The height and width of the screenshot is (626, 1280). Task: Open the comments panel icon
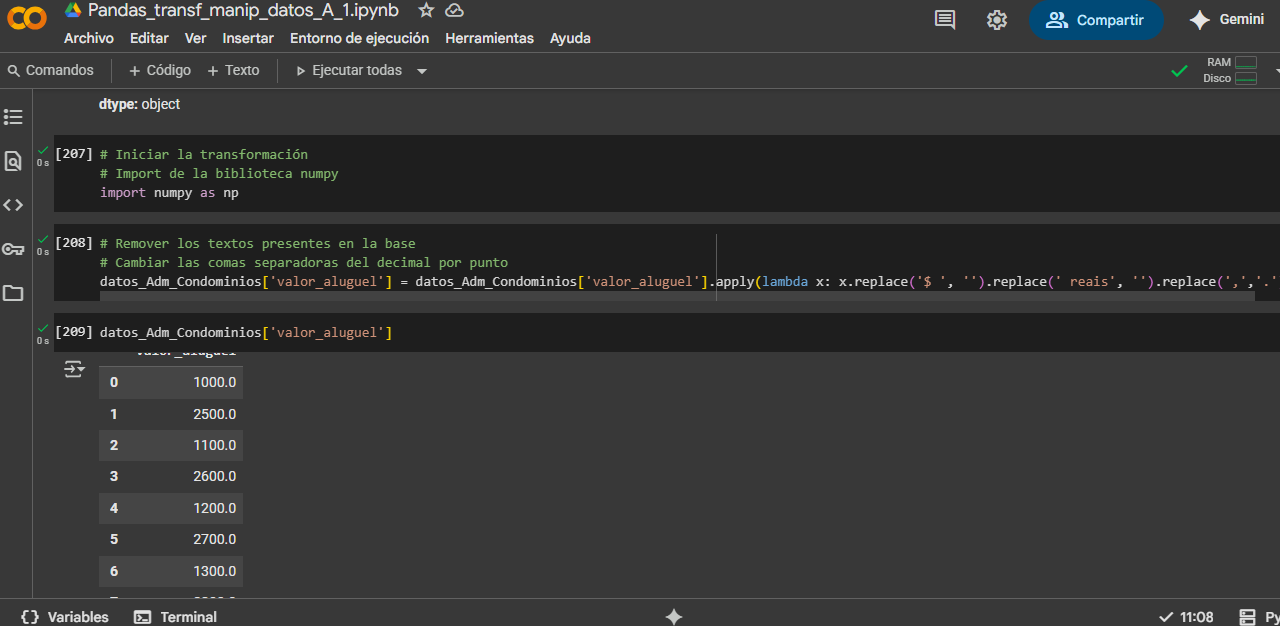(945, 20)
